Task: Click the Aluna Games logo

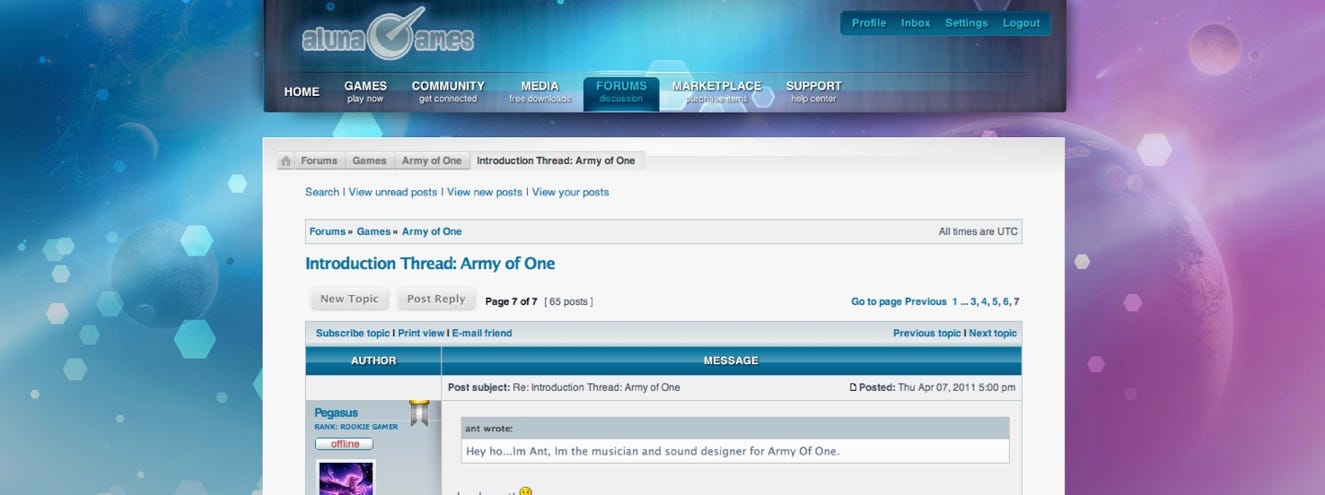Action: pyautogui.click(x=388, y=35)
